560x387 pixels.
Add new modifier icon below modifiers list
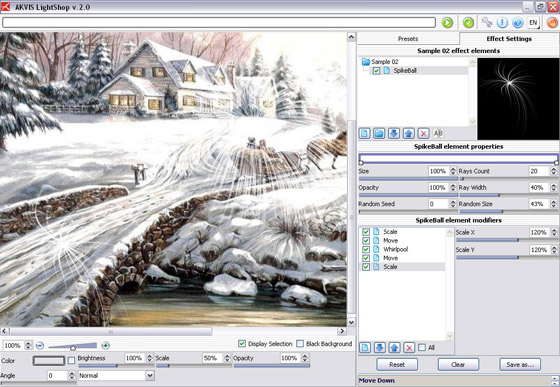tap(365, 347)
